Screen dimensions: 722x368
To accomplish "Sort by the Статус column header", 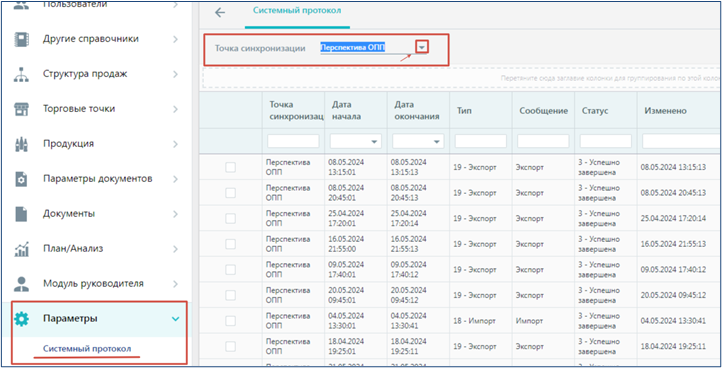I will click(595, 111).
